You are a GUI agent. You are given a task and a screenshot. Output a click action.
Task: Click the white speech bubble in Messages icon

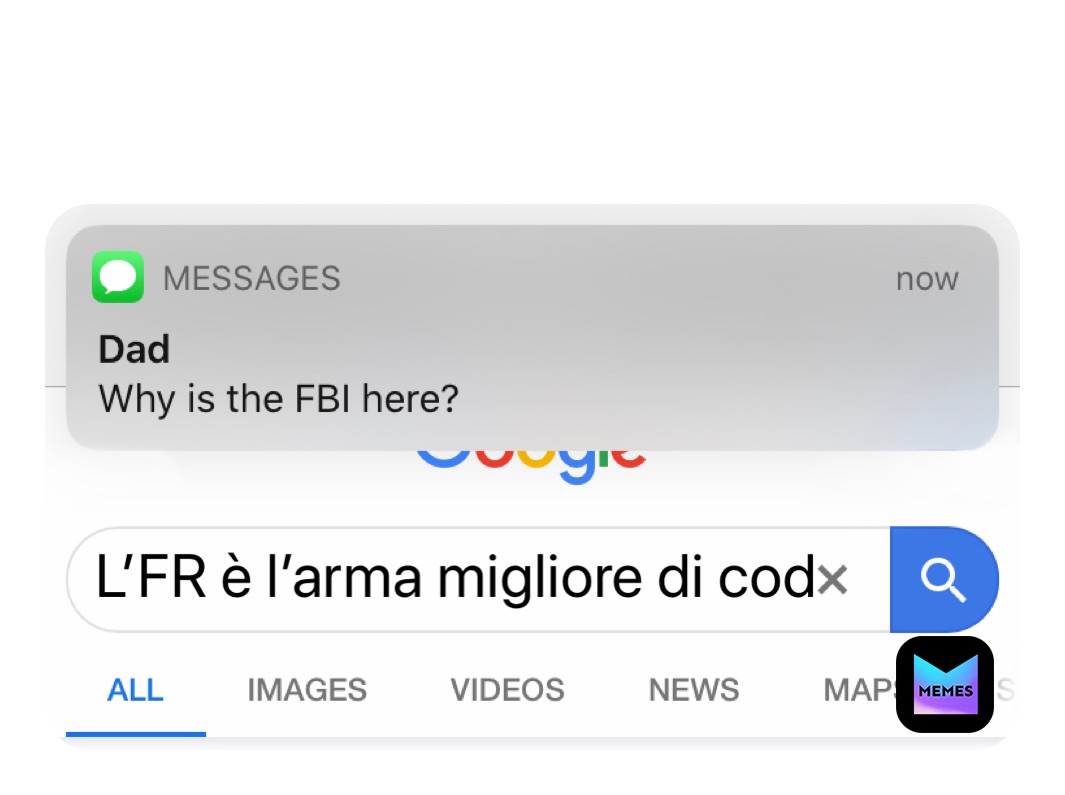click(118, 277)
